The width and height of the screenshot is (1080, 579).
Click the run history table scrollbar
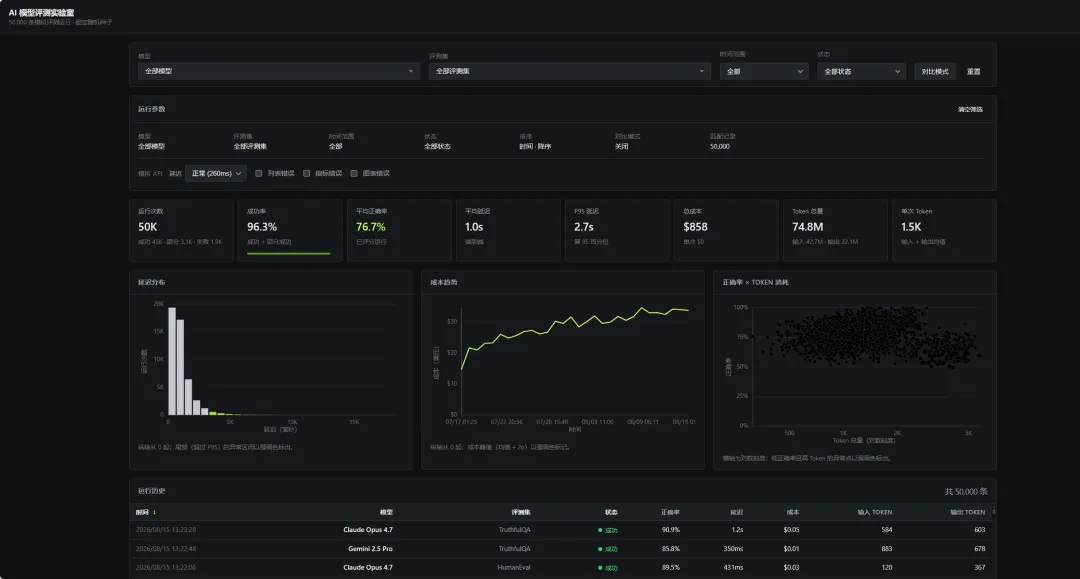[993, 511]
